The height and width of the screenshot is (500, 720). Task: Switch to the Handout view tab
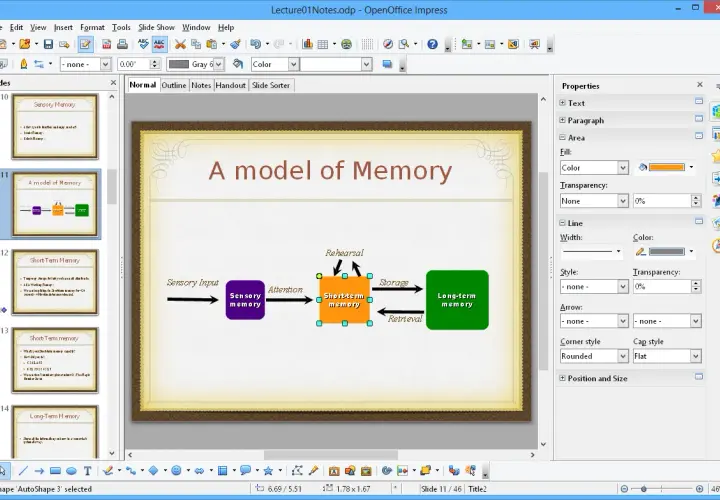click(231, 85)
